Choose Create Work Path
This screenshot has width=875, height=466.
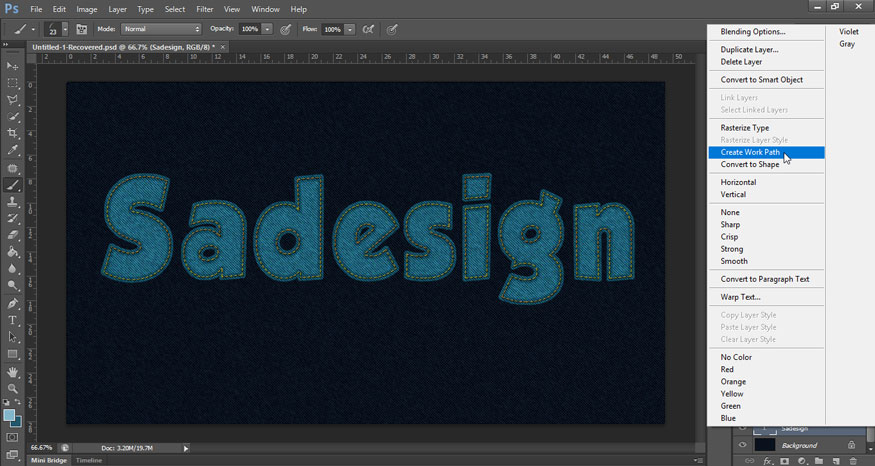coord(766,152)
